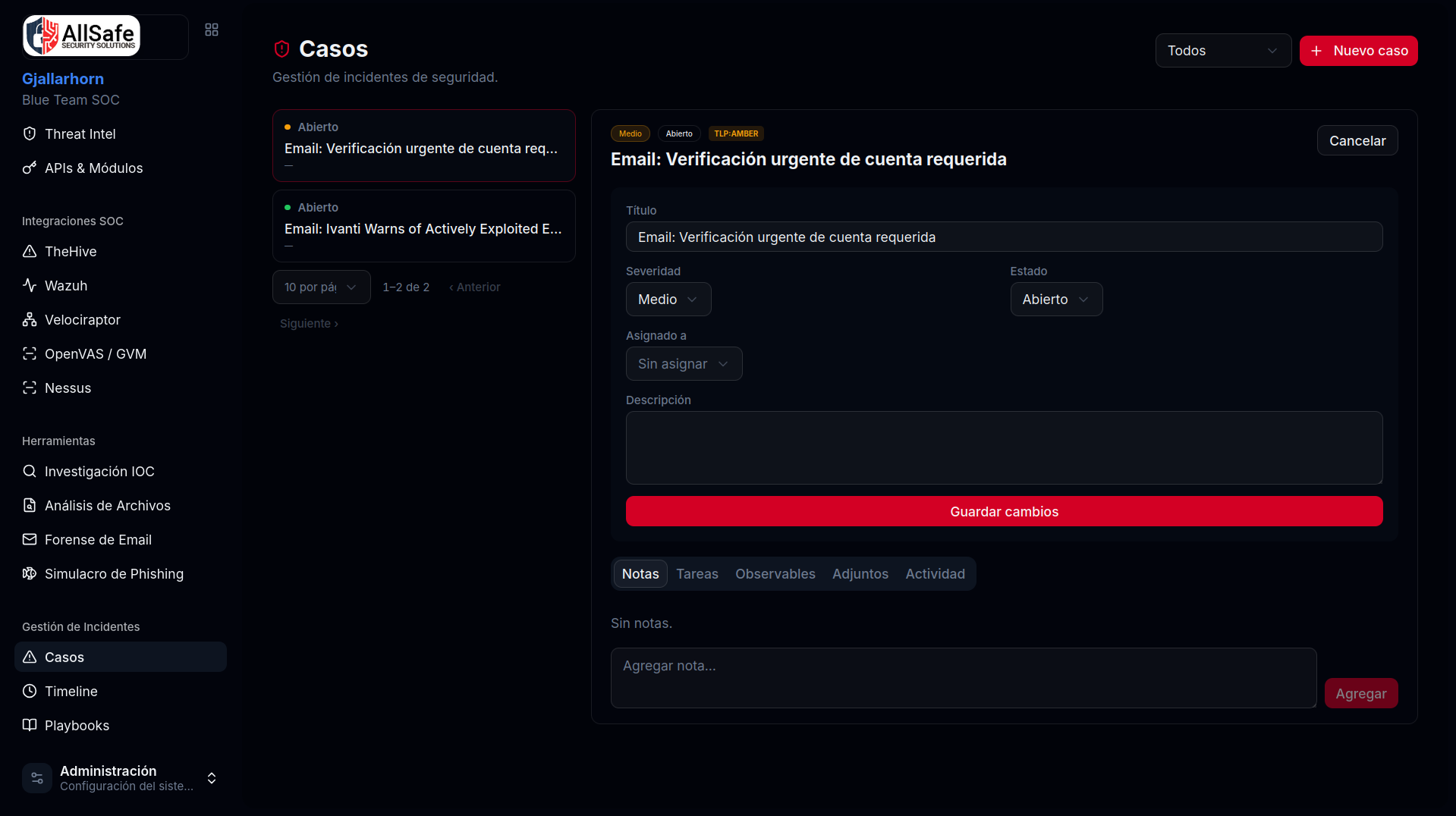Click the APIs & Módulos key icon
1456x816 pixels.
tap(30, 168)
